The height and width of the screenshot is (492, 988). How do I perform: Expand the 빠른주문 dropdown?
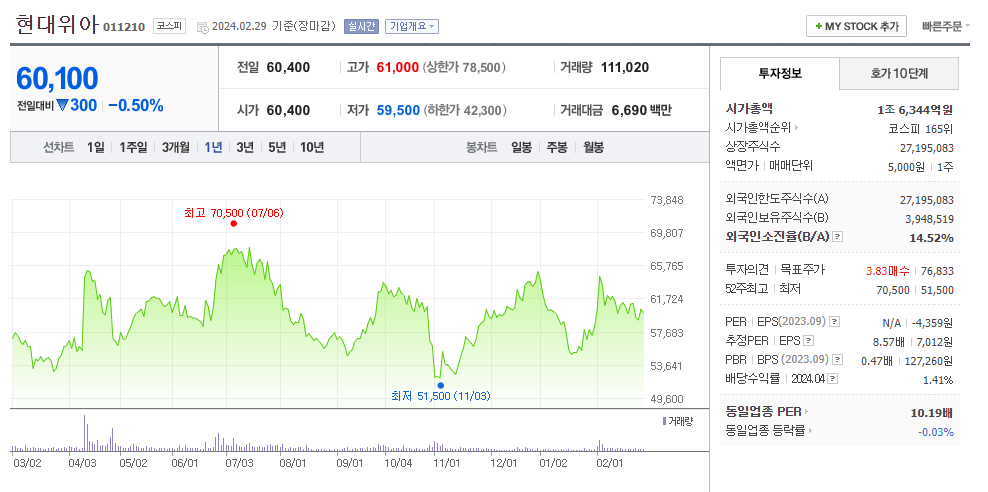point(945,26)
